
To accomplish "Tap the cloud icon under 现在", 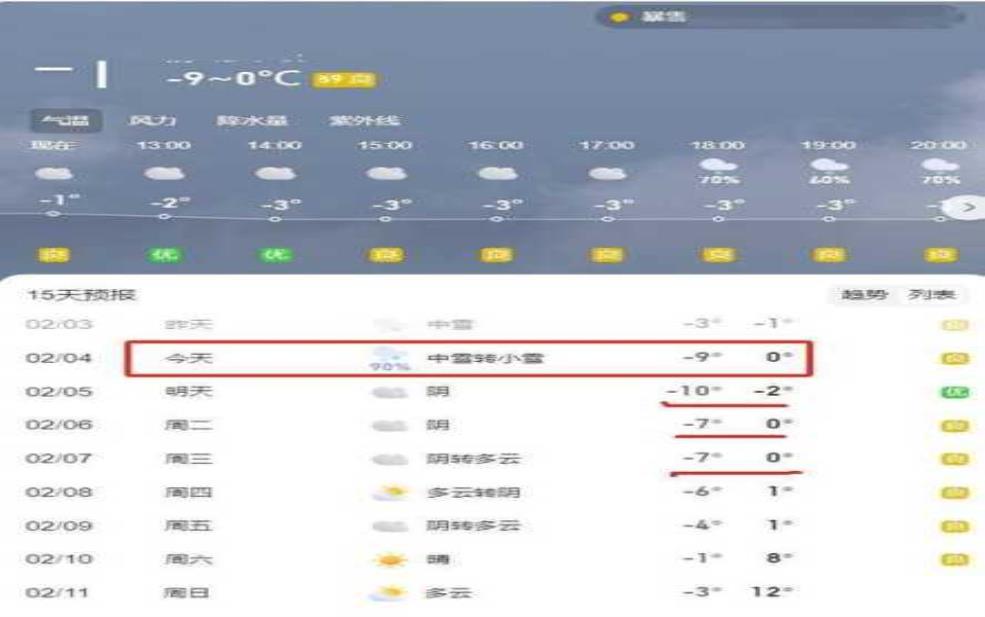I will pos(54,173).
